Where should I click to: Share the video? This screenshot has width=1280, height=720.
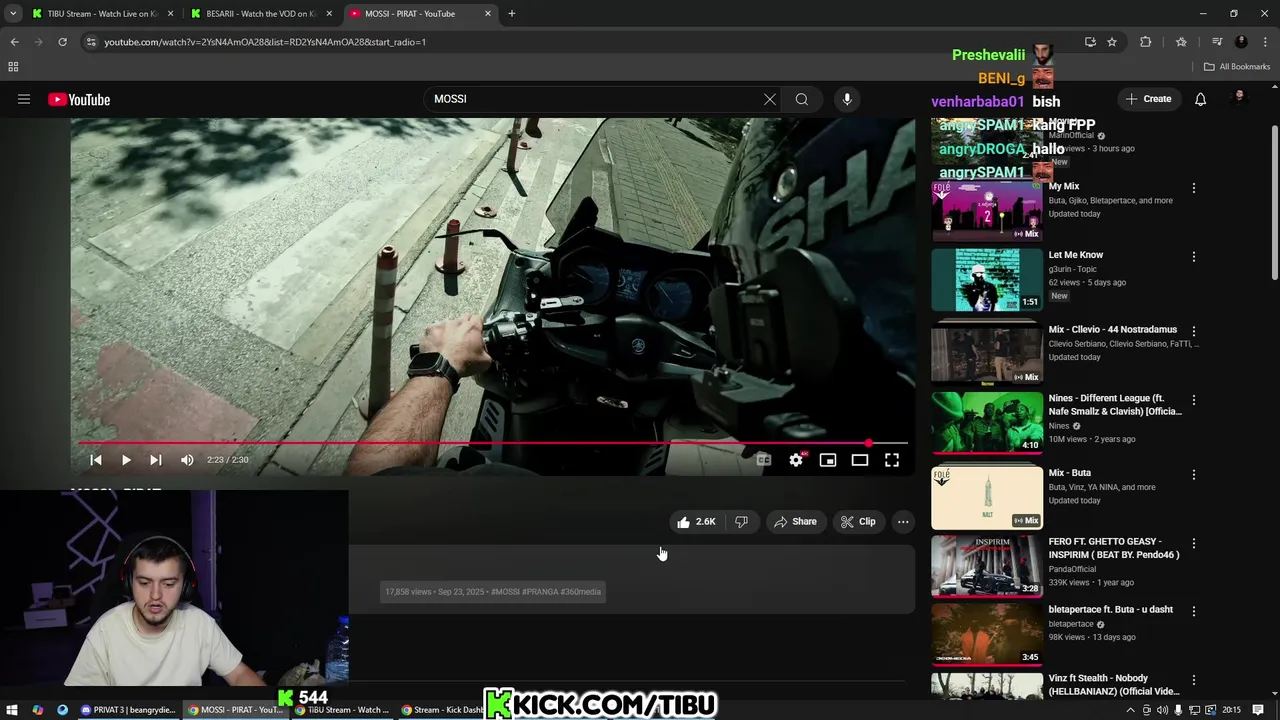795,521
